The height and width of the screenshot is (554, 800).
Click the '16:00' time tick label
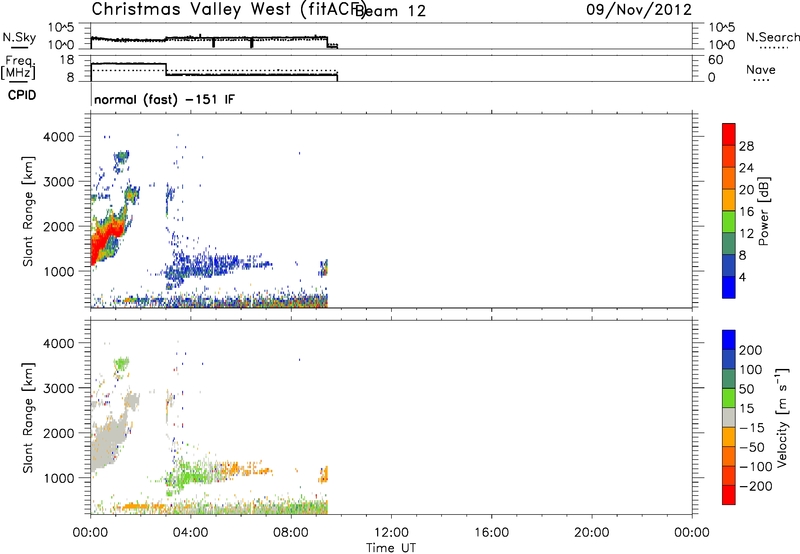pyautogui.click(x=491, y=533)
